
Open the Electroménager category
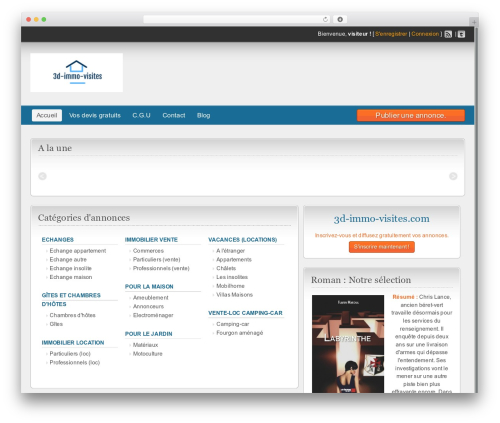153,315
